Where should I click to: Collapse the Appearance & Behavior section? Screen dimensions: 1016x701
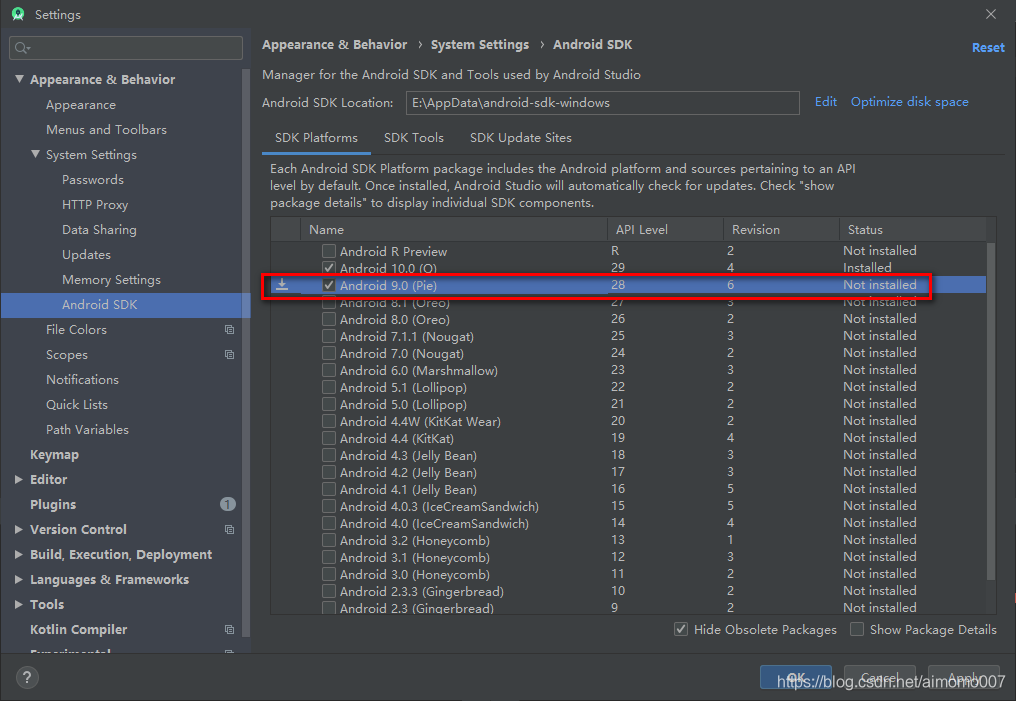pos(20,80)
